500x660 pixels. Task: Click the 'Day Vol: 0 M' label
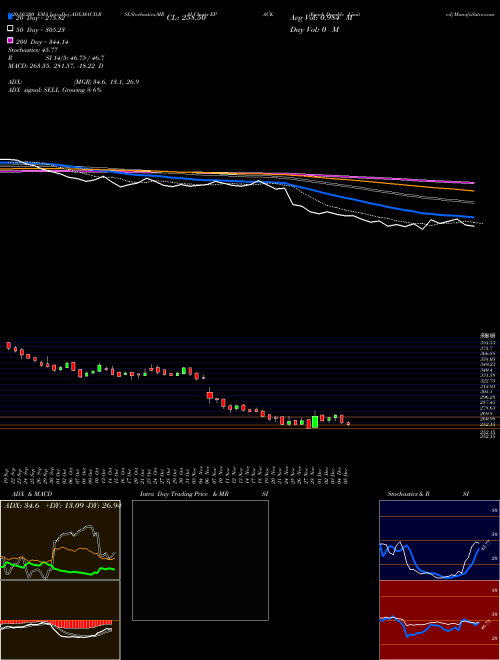[x=314, y=29]
